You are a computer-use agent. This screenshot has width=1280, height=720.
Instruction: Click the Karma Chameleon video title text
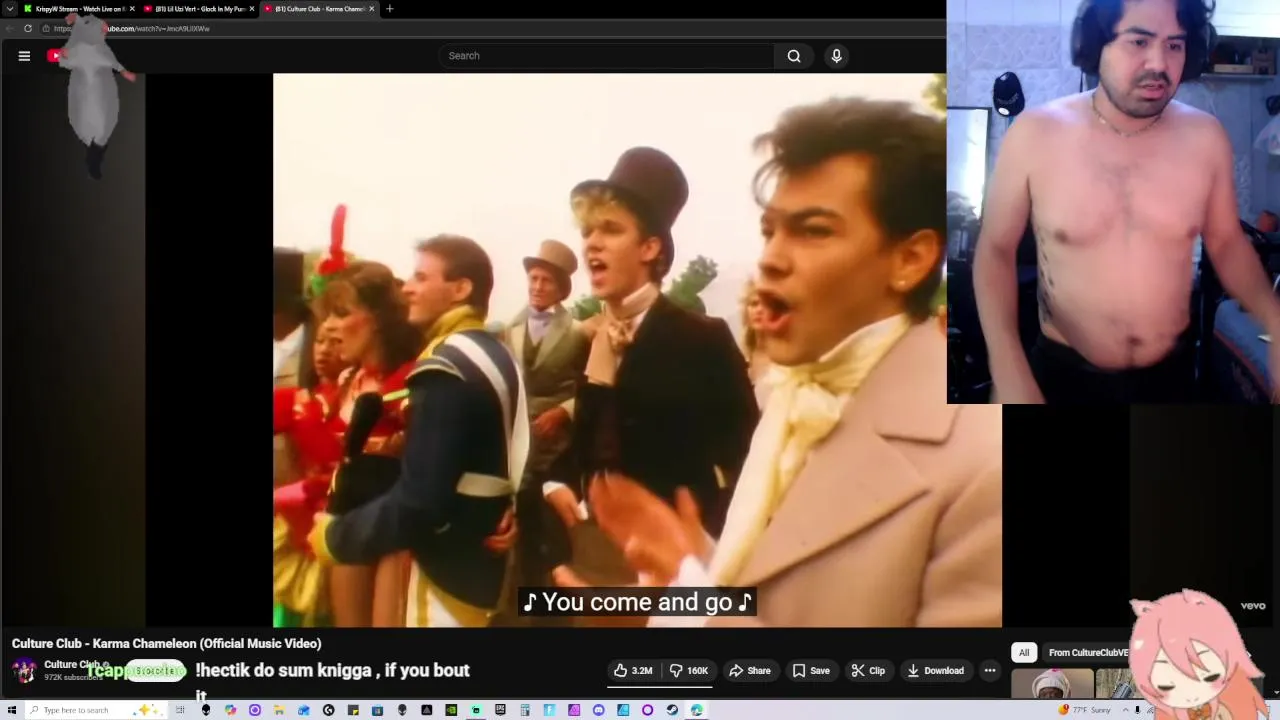166,644
